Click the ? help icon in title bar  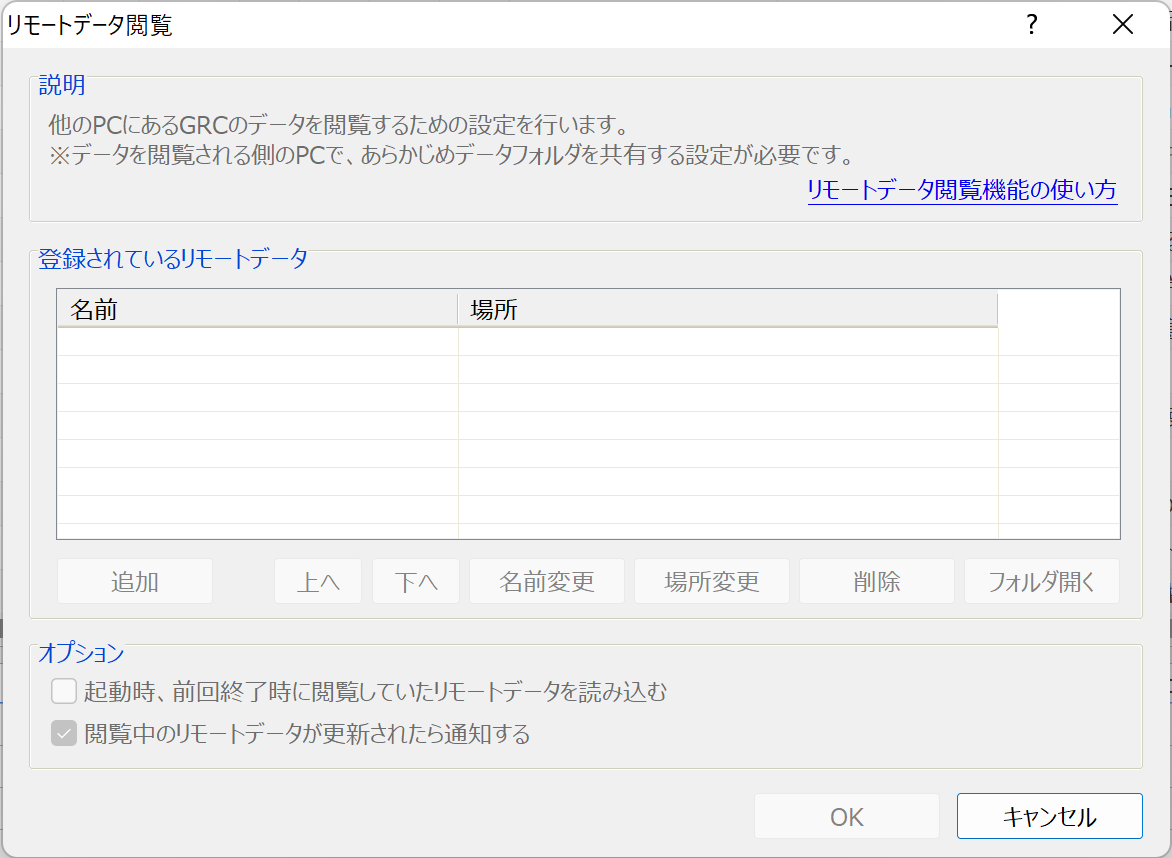[1029, 24]
